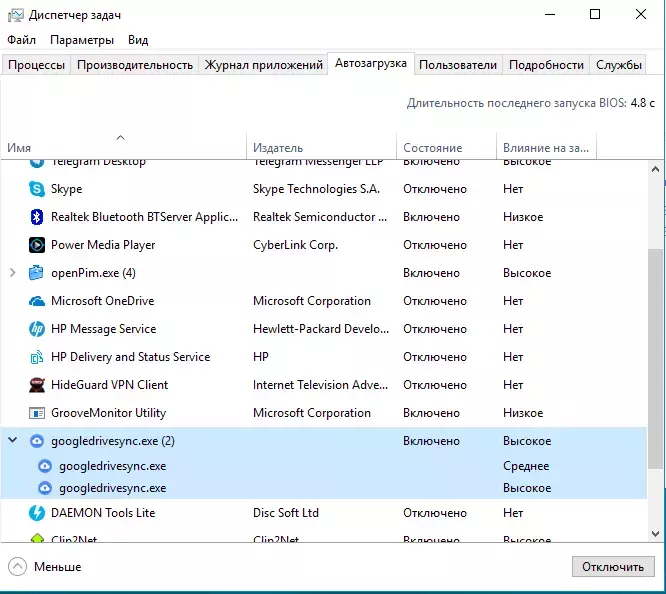
Task: Switch to the Процессы tab
Action: click(36, 65)
